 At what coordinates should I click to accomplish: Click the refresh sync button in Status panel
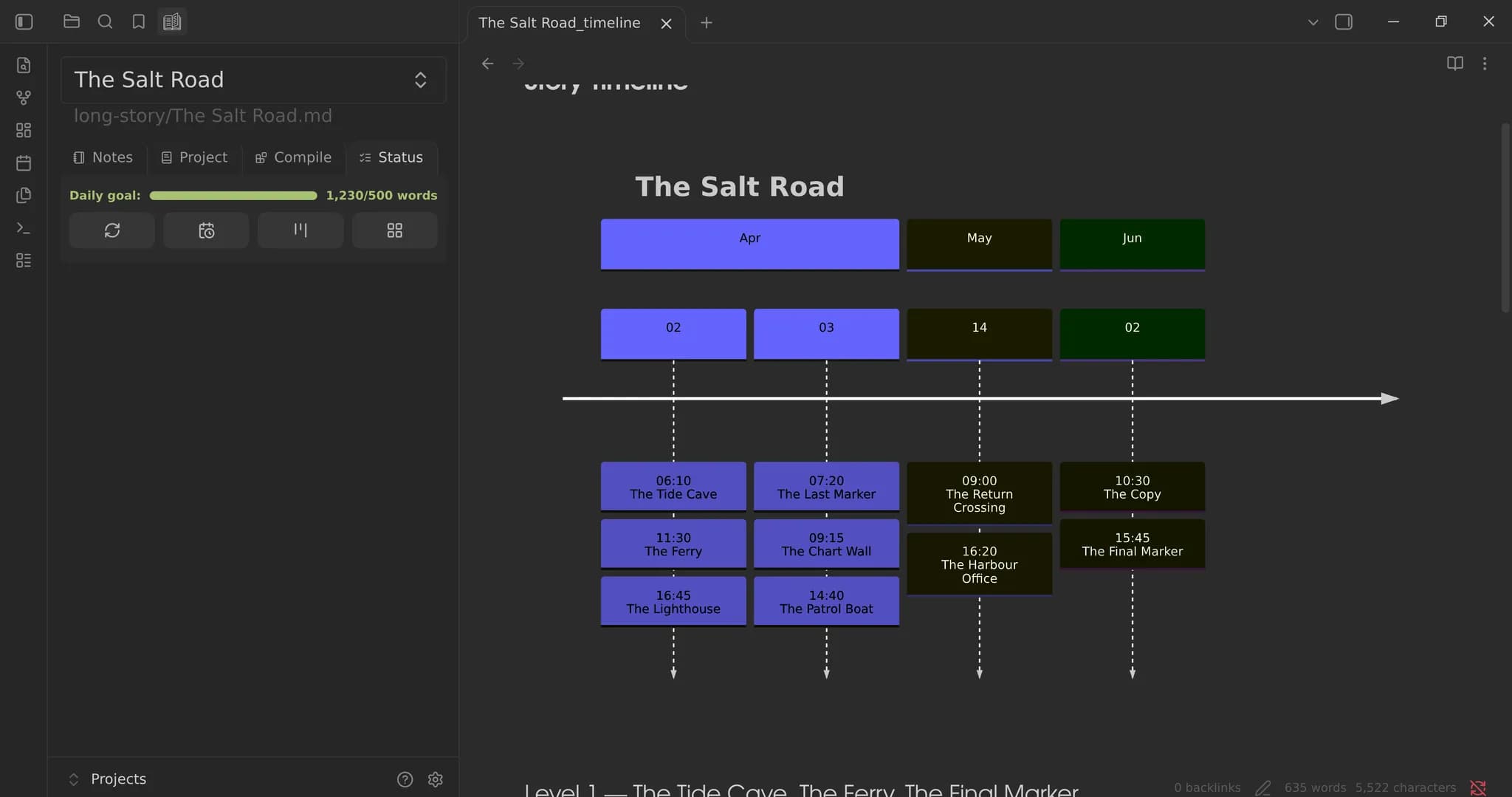tap(112, 230)
